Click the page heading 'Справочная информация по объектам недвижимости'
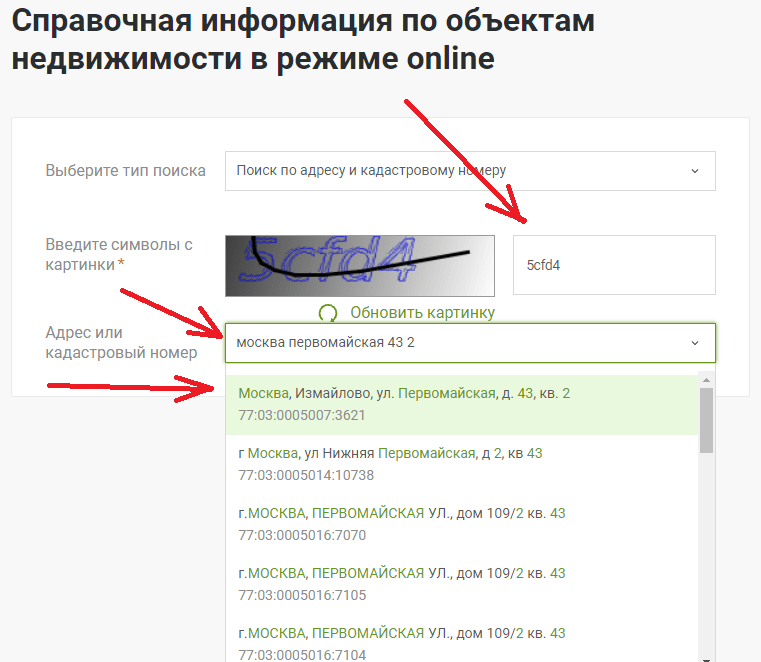 303,40
